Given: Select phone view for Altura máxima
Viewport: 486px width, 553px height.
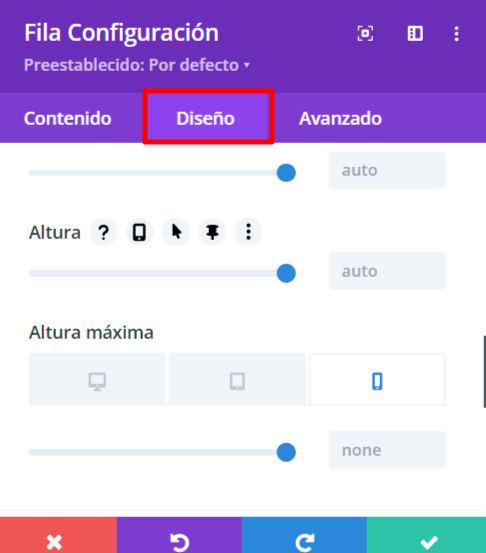Looking at the screenshot, I should coord(377,380).
